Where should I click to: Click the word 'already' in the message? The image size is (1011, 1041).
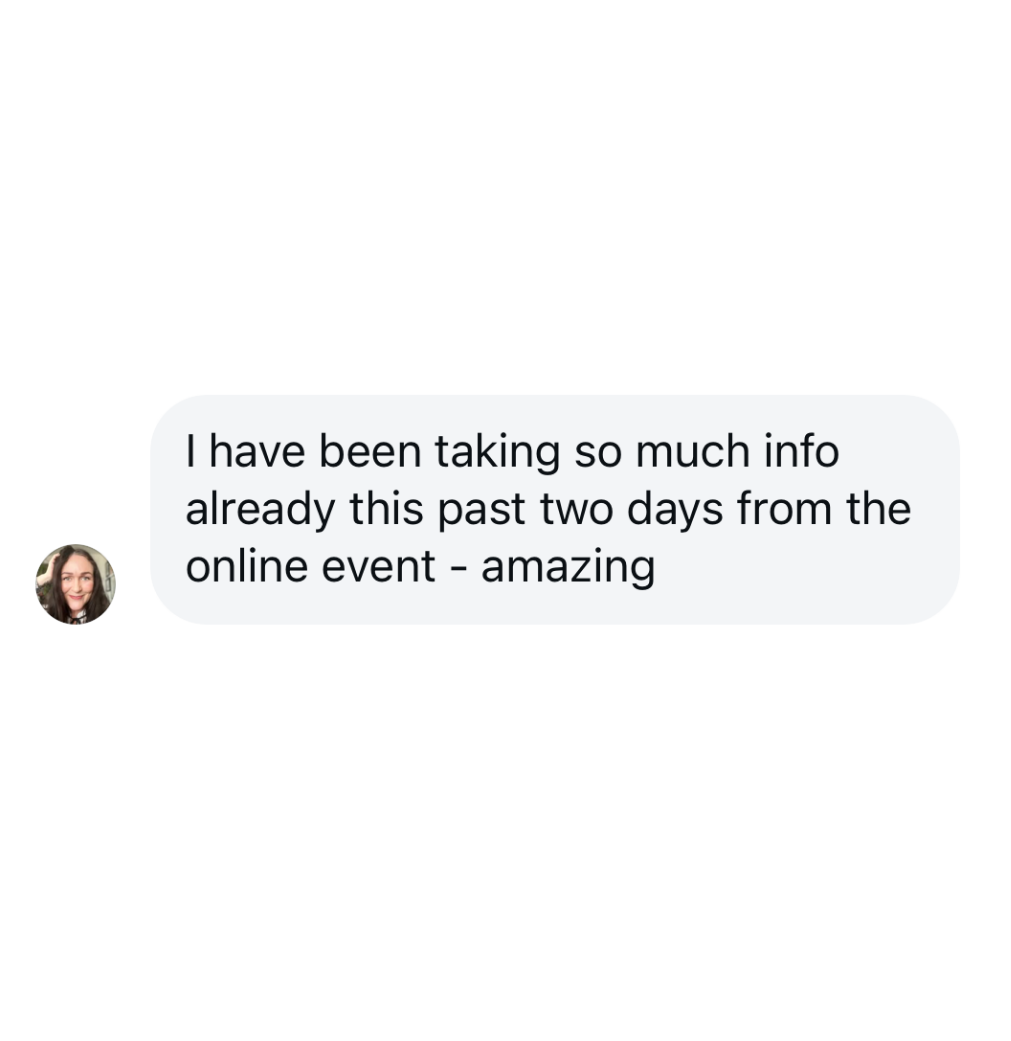point(260,511)
